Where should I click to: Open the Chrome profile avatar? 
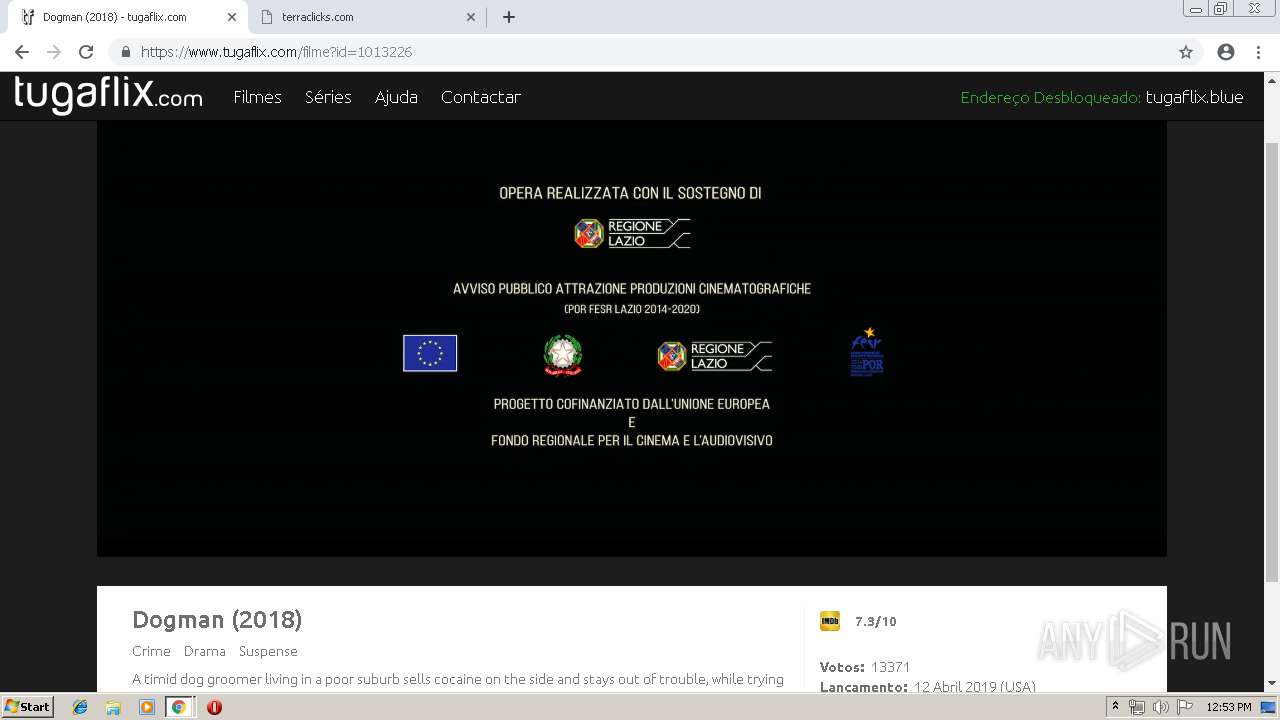tap(1226, 52)
